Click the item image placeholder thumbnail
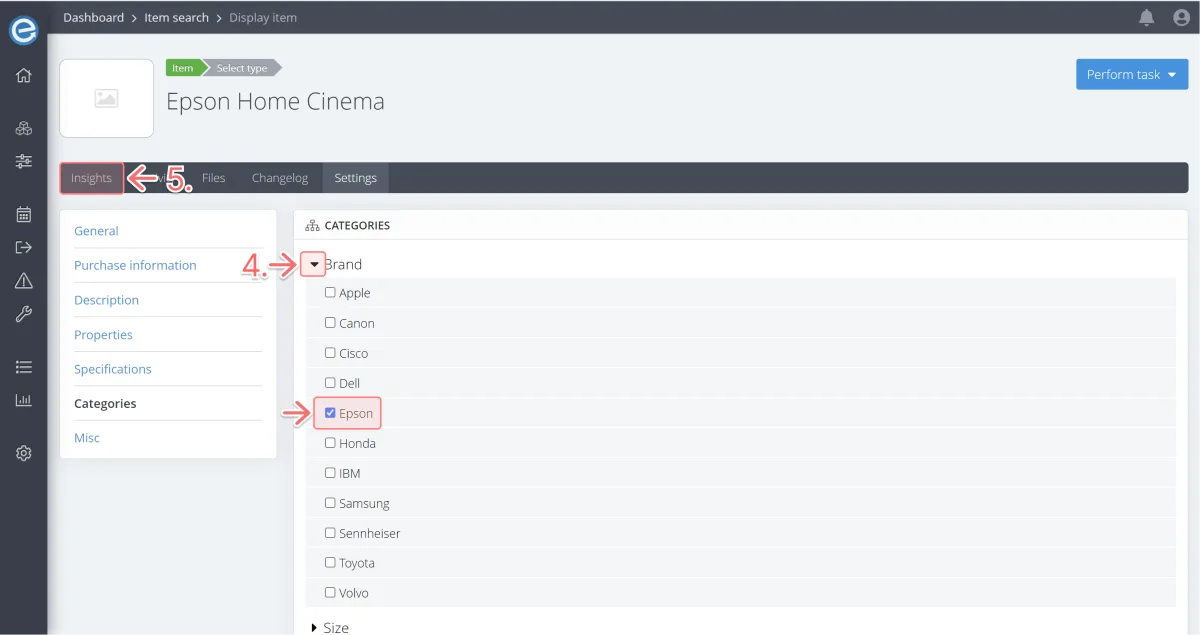Image resolution: width=1200 pixels, height=635 pixels. click(106, 98)
